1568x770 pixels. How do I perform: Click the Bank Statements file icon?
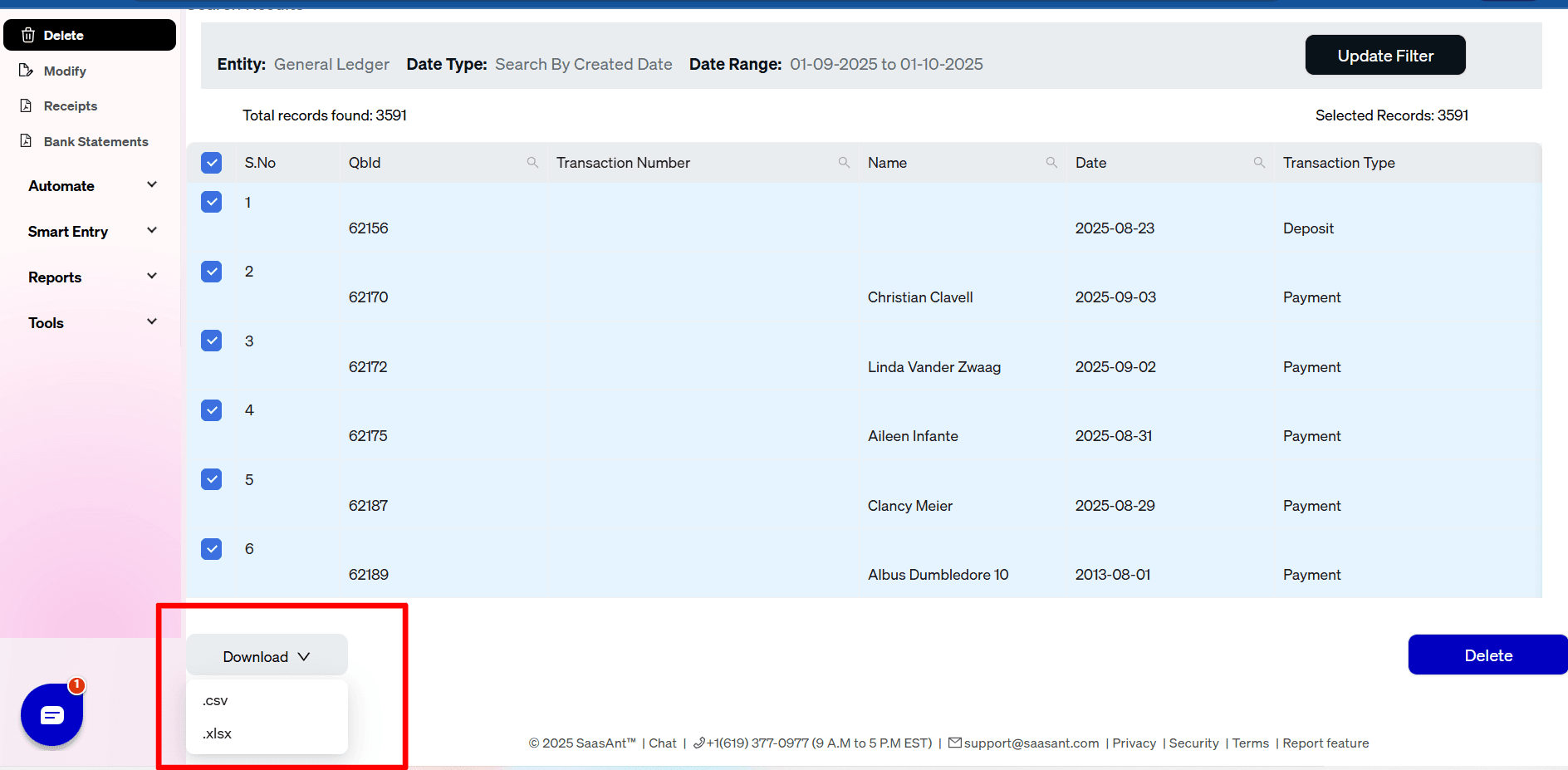click(x=27, y=141)
